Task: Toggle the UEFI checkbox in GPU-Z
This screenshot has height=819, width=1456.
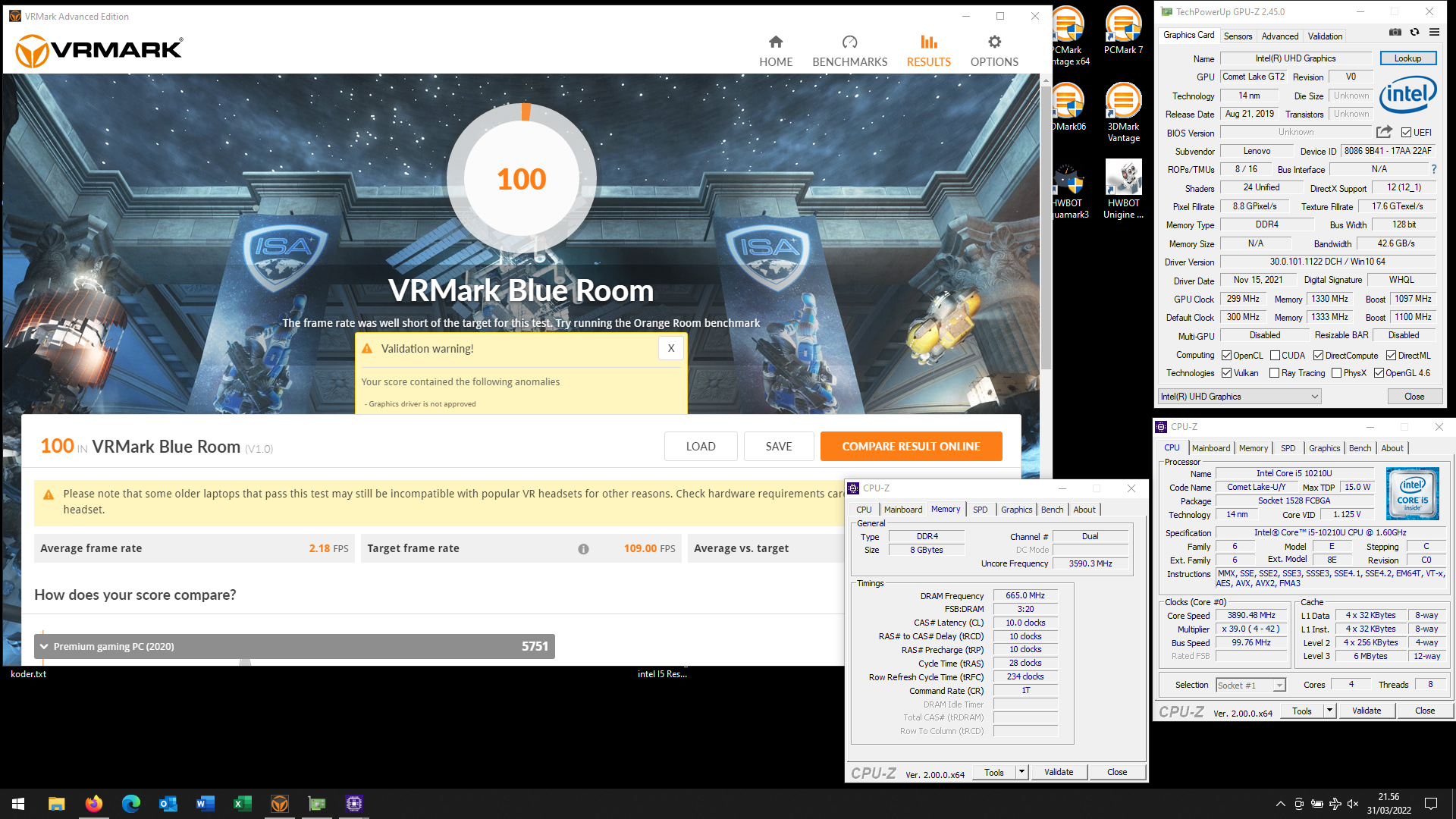Action: click(1406, 133)
